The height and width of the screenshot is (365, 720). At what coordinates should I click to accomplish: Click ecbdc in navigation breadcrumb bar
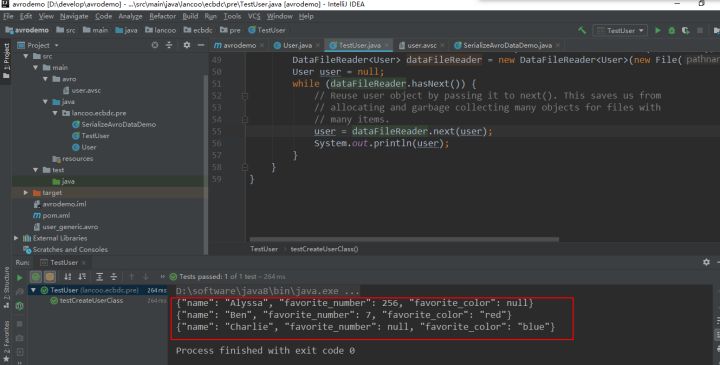[x=198, y=30]
